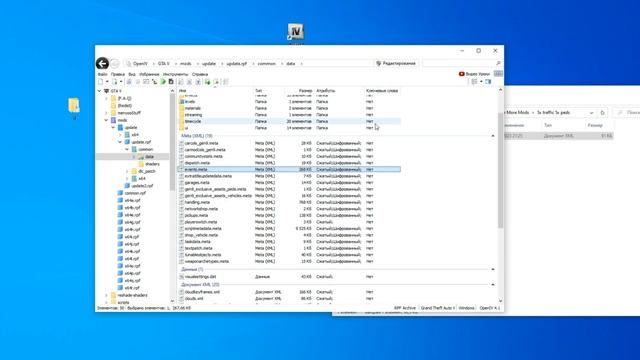Sort by the Размер column header
This screenshot has height=360, width=640.
pyautogui.click(x=305, y=91)
